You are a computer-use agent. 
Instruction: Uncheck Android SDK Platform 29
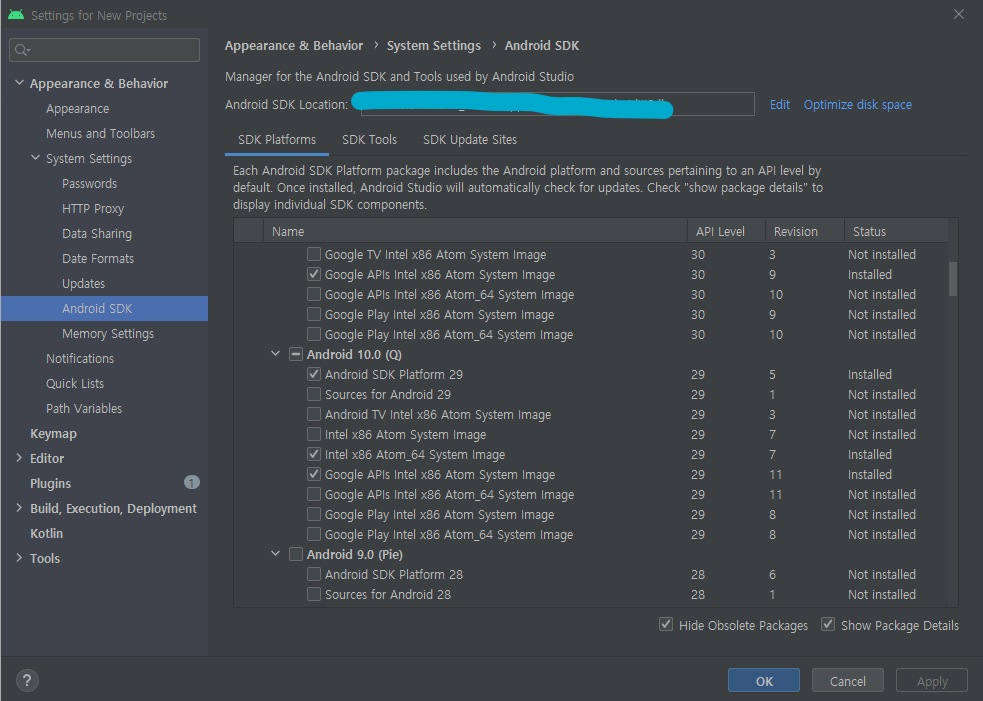click(314, 374)
